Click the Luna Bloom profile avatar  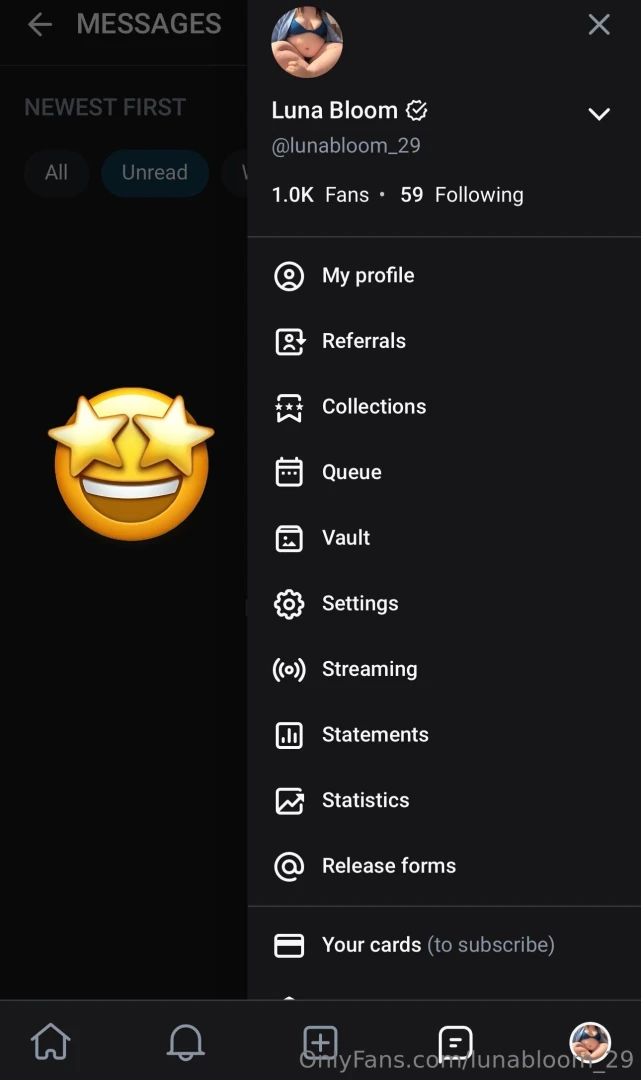click(x=307, y=42)
